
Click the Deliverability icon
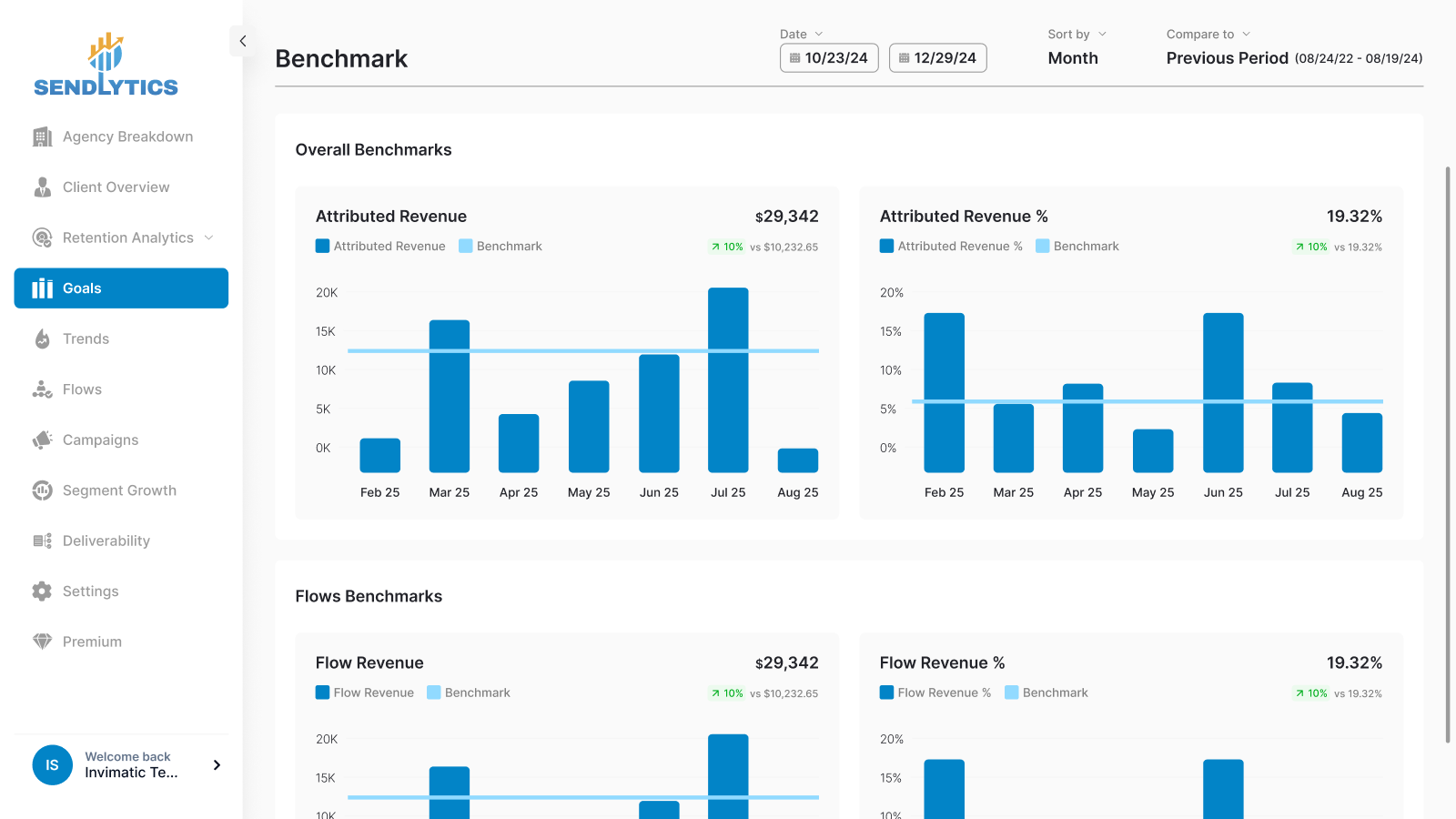[42, 541]
